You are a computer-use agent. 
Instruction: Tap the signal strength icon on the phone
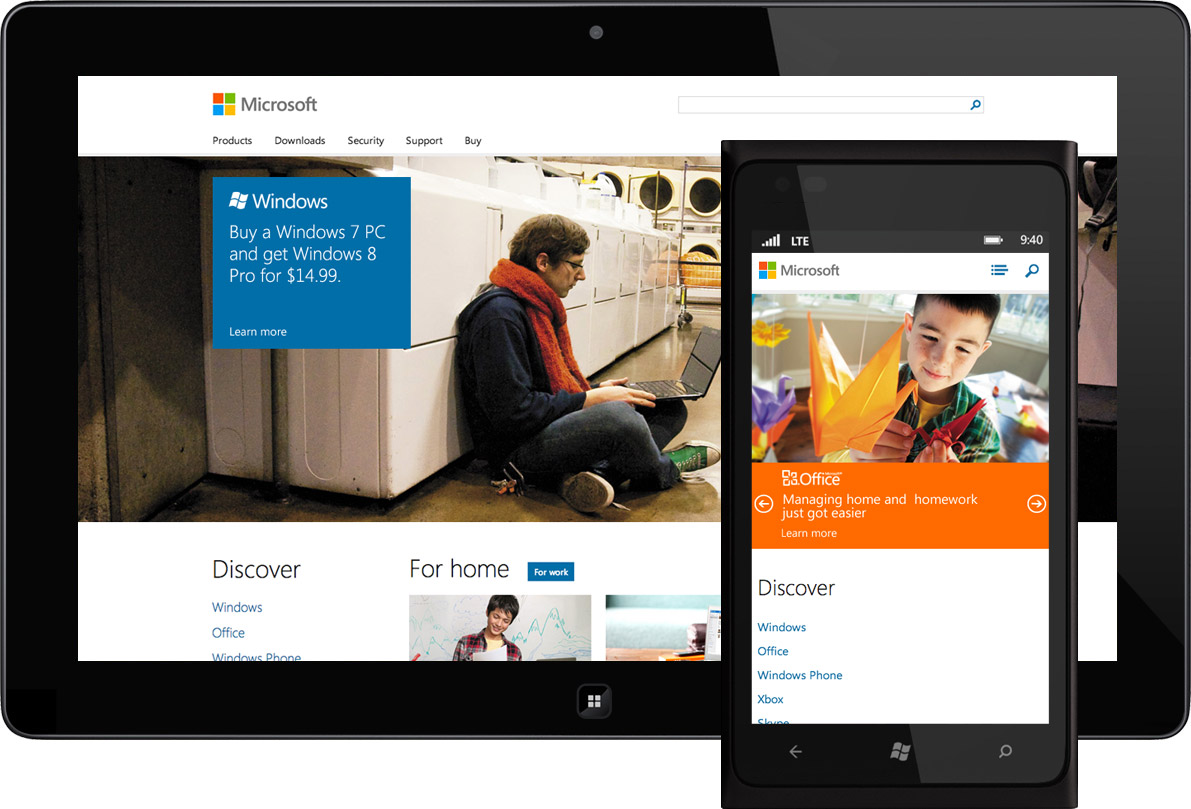tap(771, 241)
